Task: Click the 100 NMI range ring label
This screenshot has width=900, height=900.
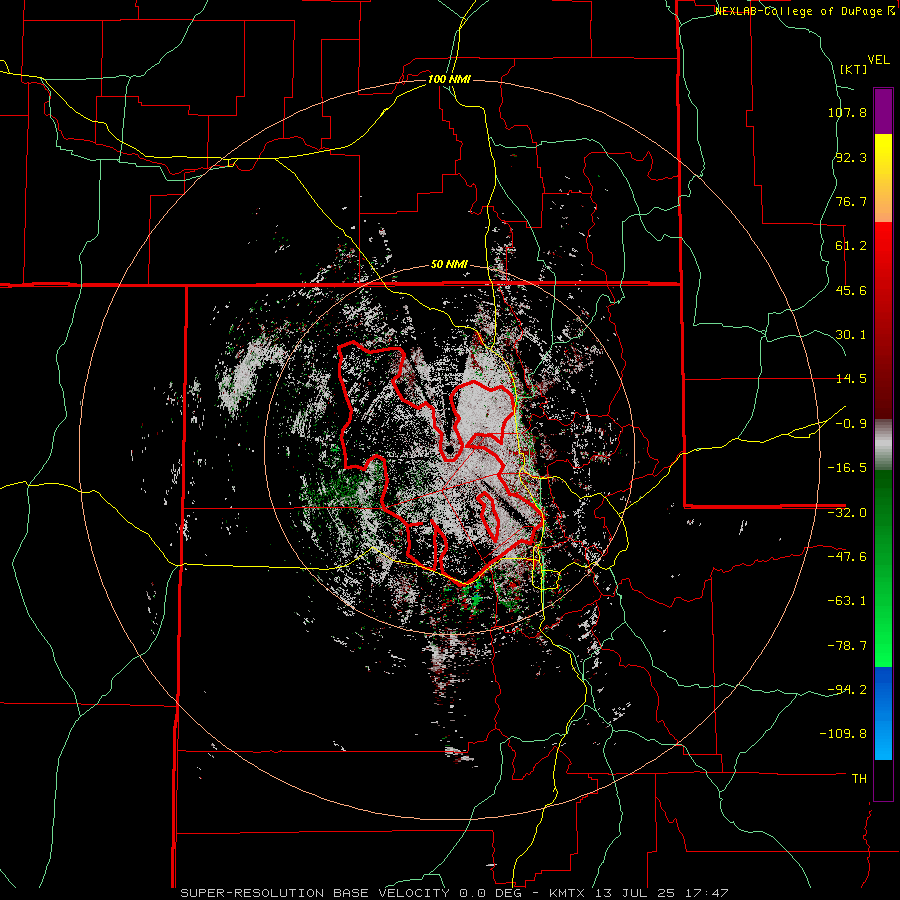Action: (x=449, y=79)
